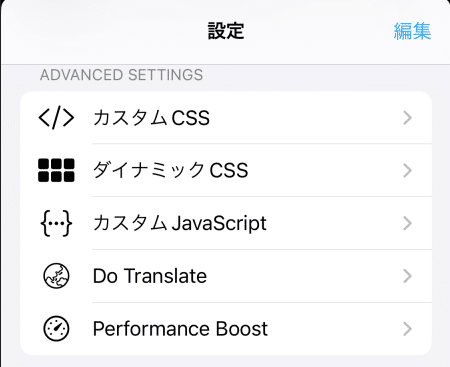
Task: Click the 設定 title in the header
Action: pos(226,31)
